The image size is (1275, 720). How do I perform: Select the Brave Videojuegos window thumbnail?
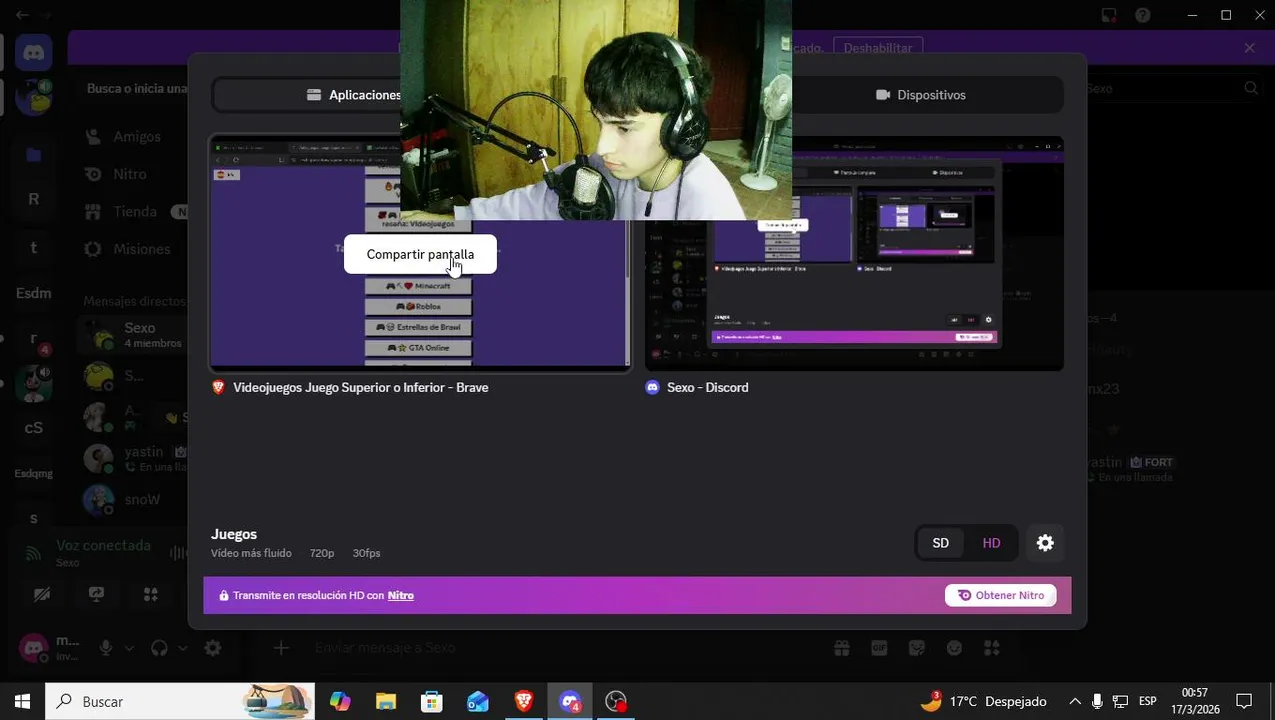[x=420, y=254]
